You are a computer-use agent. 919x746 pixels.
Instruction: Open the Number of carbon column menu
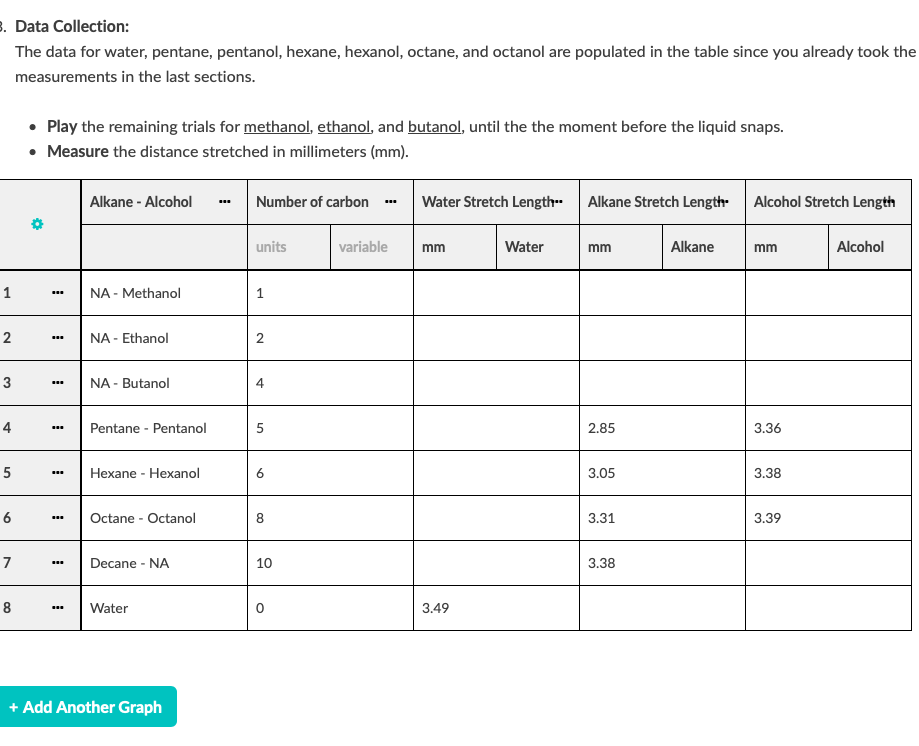pos(393,201)
